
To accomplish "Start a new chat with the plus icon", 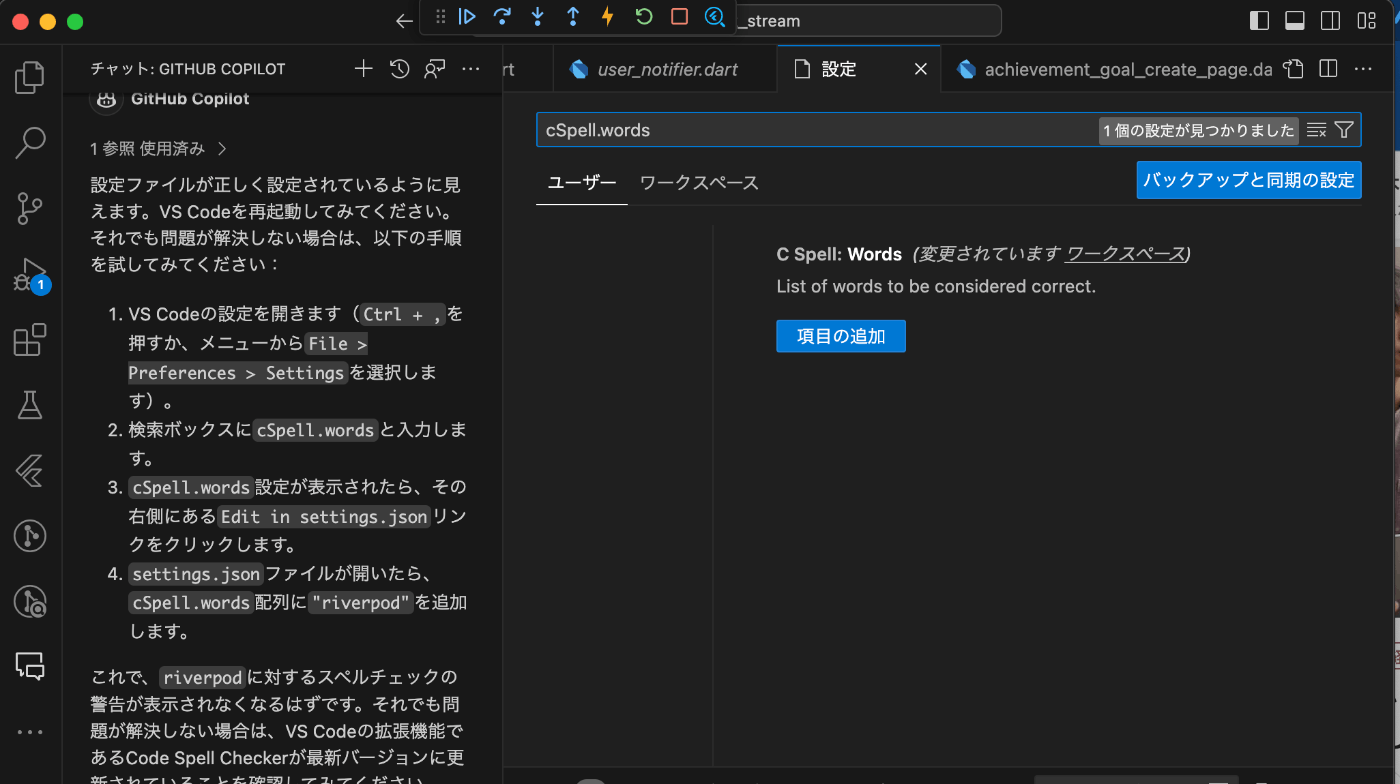I will point(364,69).
